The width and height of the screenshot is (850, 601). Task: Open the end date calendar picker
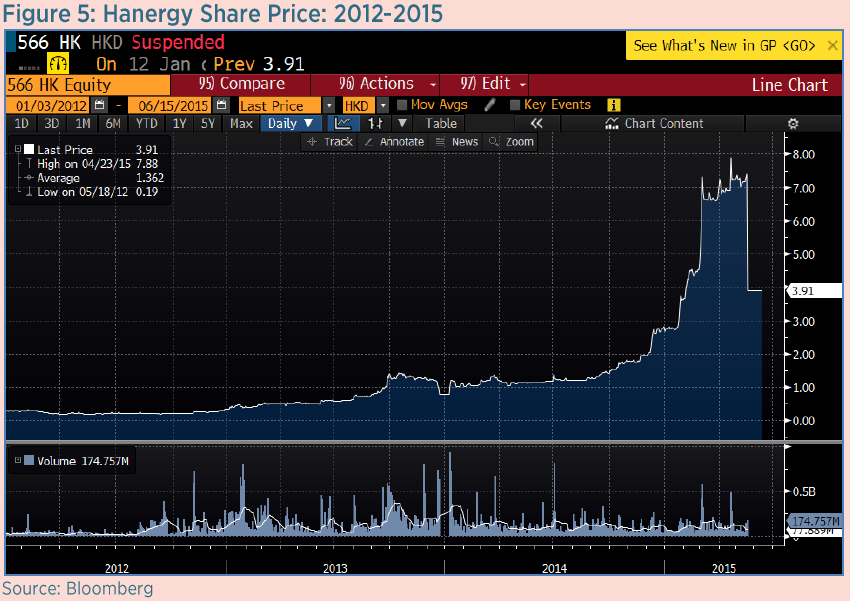point(221,105)
